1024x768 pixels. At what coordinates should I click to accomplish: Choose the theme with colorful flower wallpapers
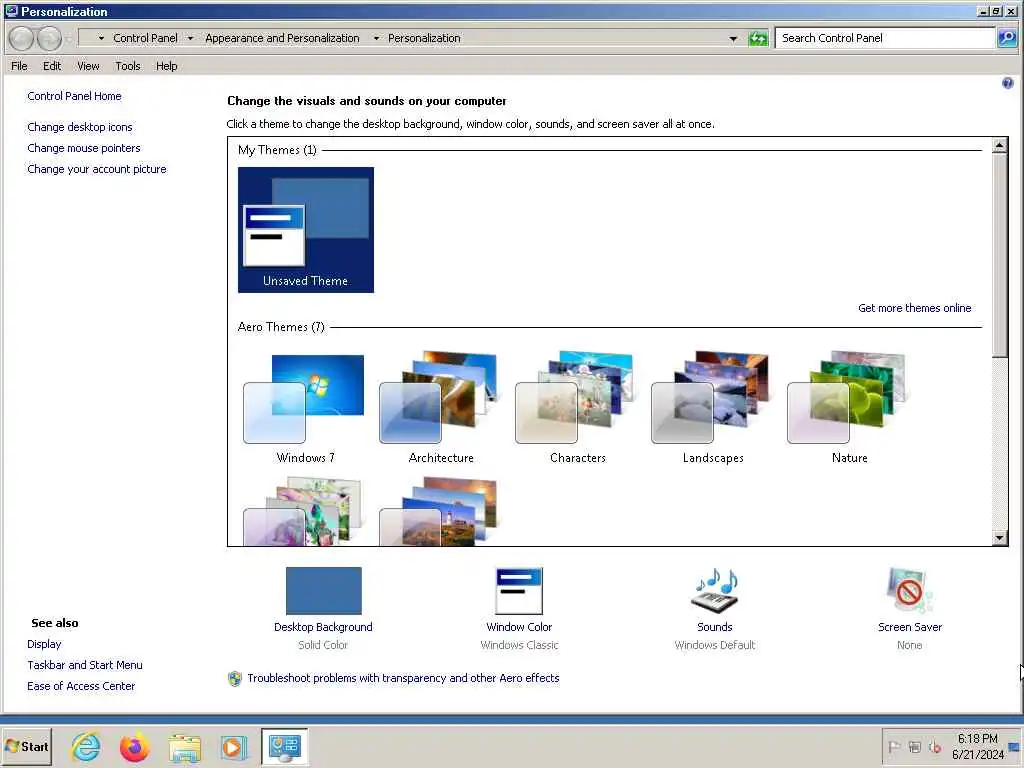[x=303, y=512]
